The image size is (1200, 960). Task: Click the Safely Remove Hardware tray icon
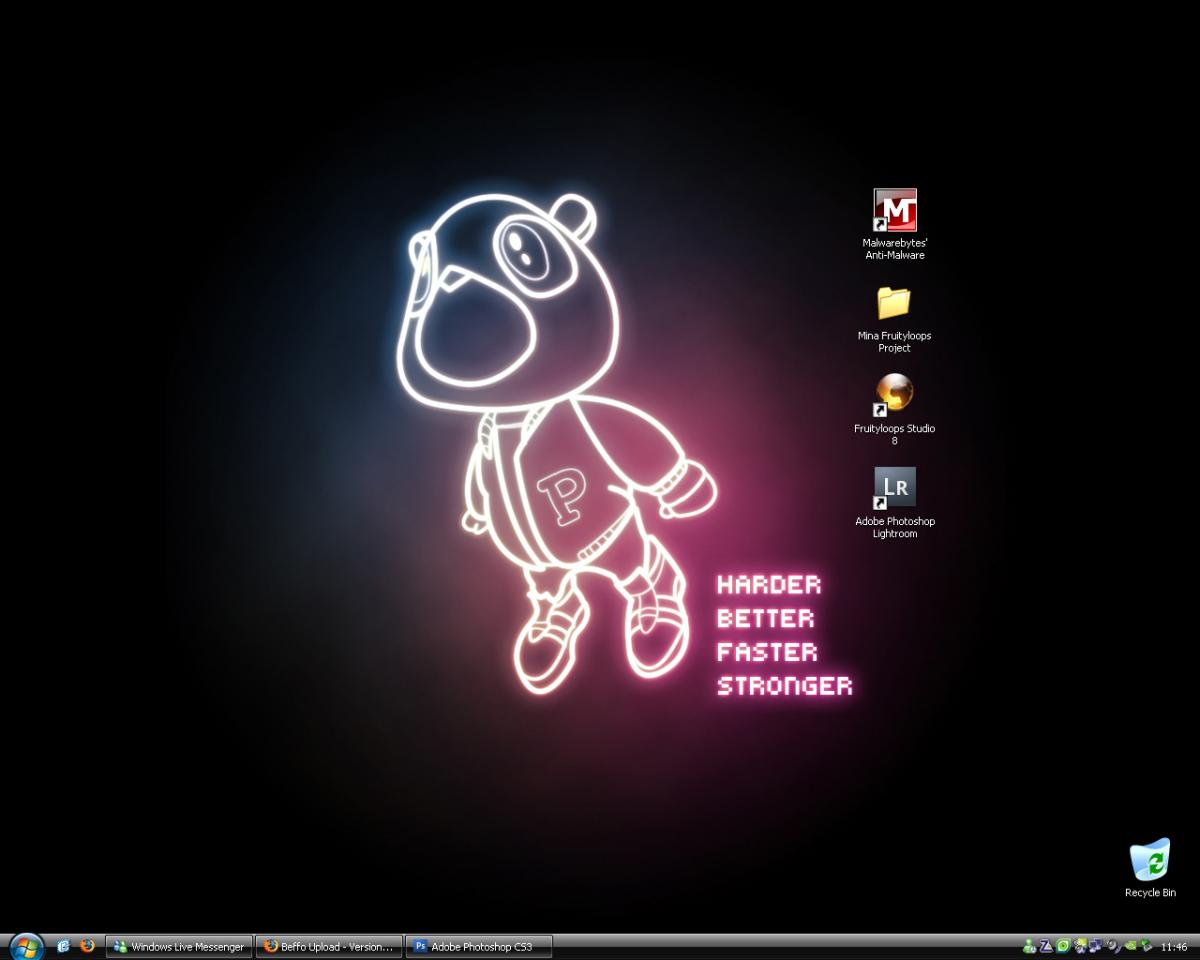click(x=1146, y=946)
